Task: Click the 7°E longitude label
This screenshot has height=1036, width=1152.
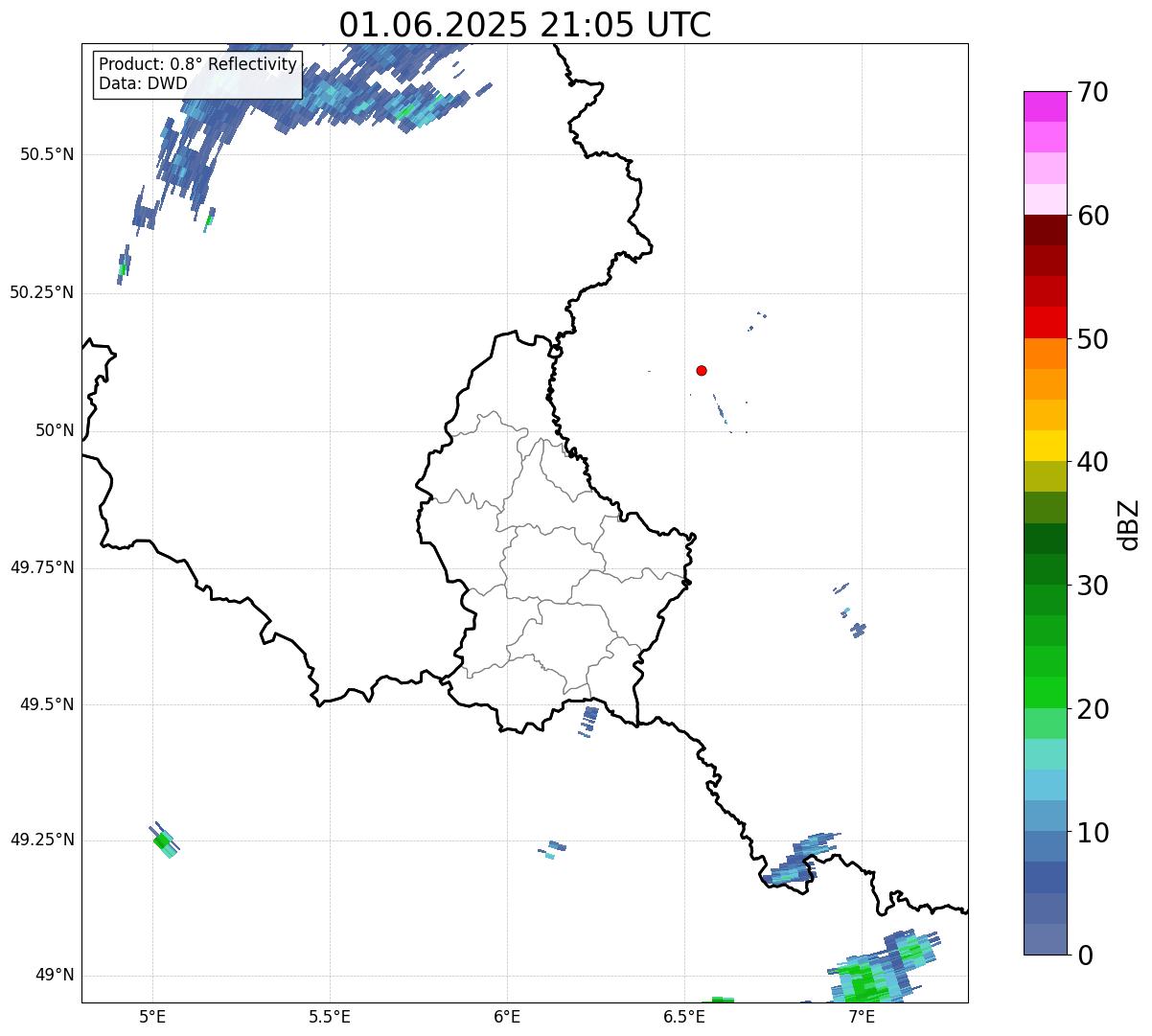Action: tap(862, 1017)
